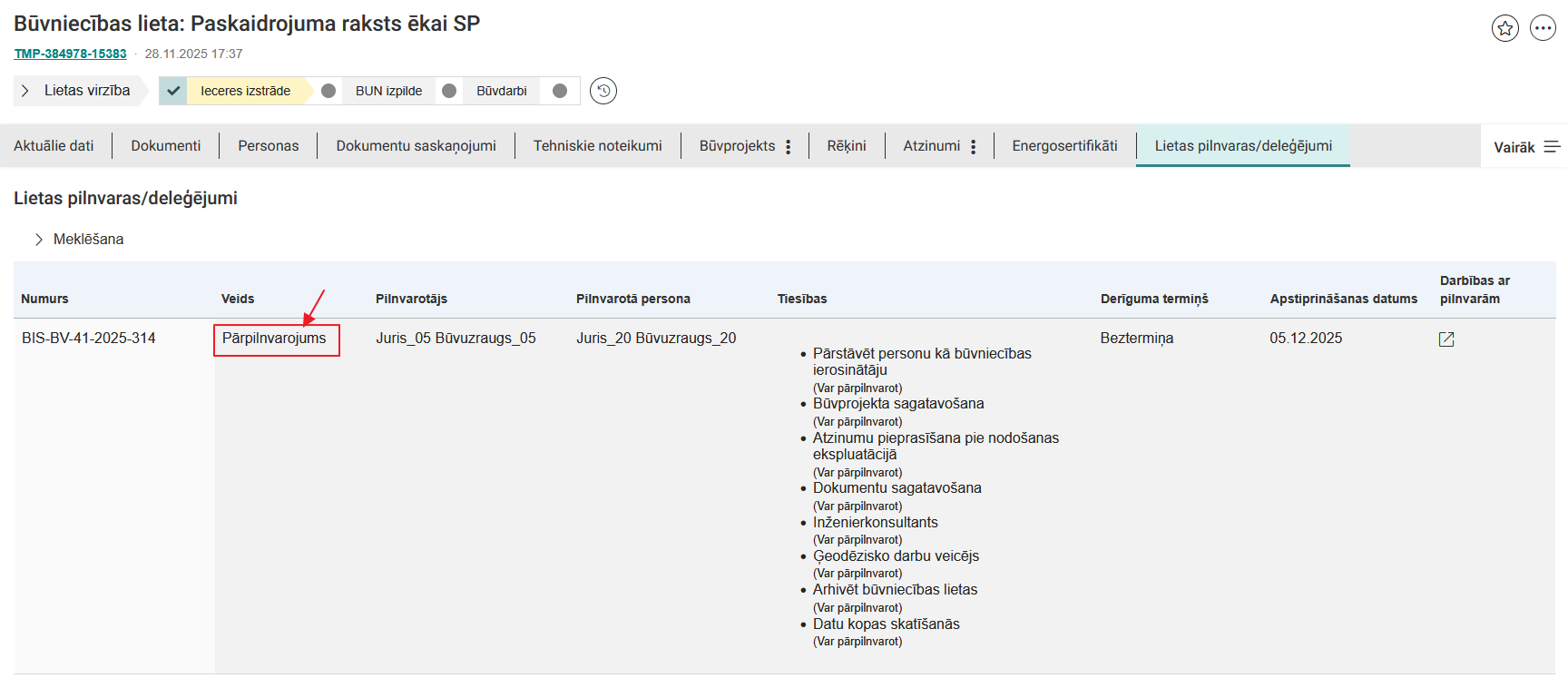Viewport: 1568px width, 688px height.
Task: Click the Ieceres izstrāde completed checkmark
Action: tap(173, 91)
